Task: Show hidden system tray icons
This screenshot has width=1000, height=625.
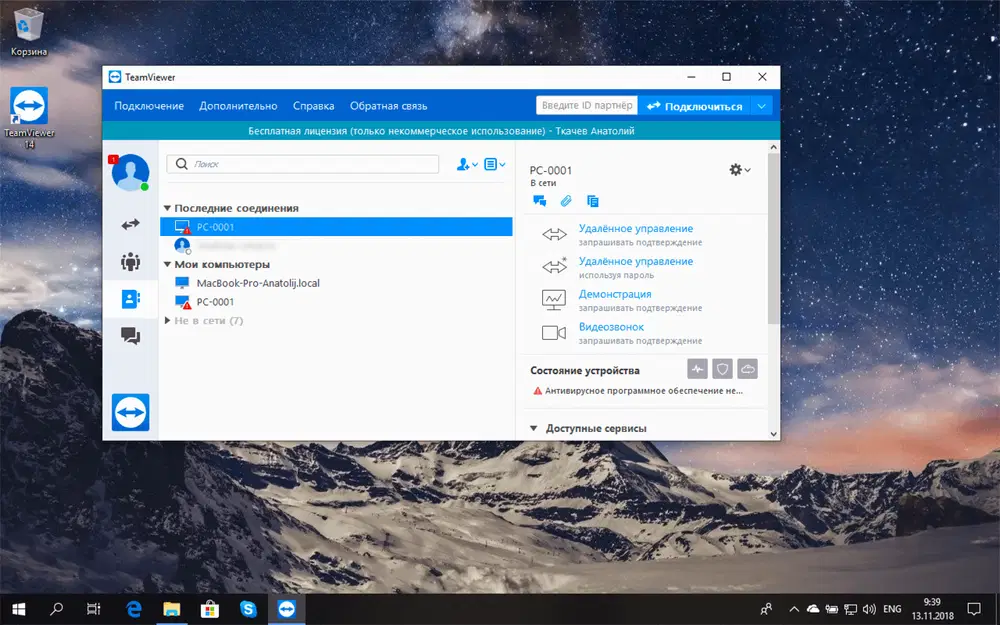Action: pyautogui.click(x=794, y=609)
